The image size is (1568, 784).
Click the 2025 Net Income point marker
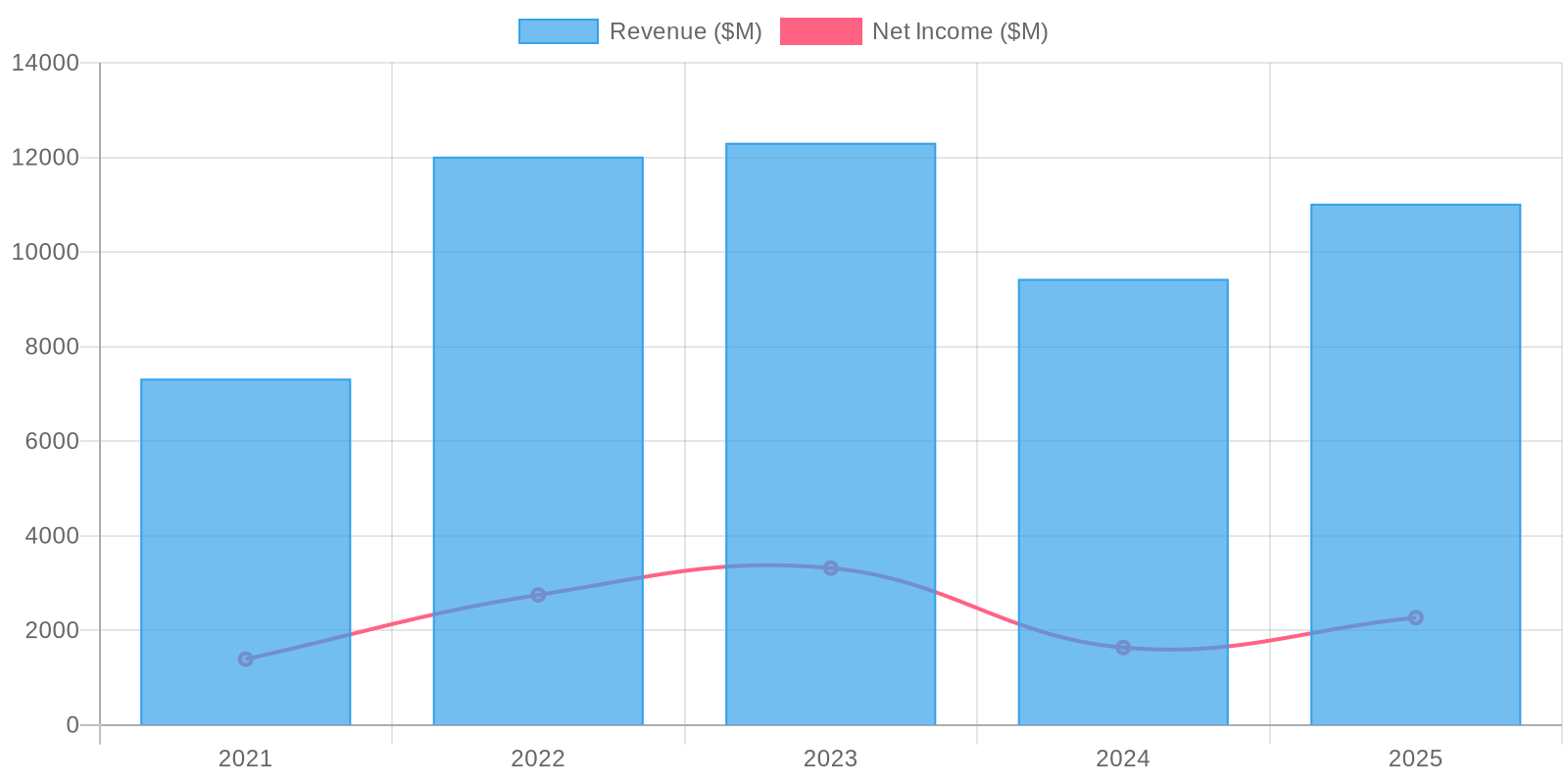(1415, 617)
